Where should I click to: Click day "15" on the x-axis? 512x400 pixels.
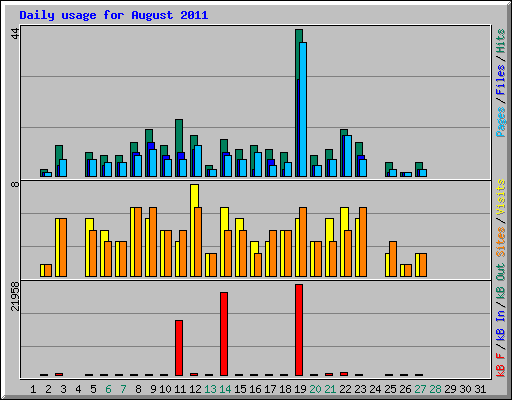240,389
